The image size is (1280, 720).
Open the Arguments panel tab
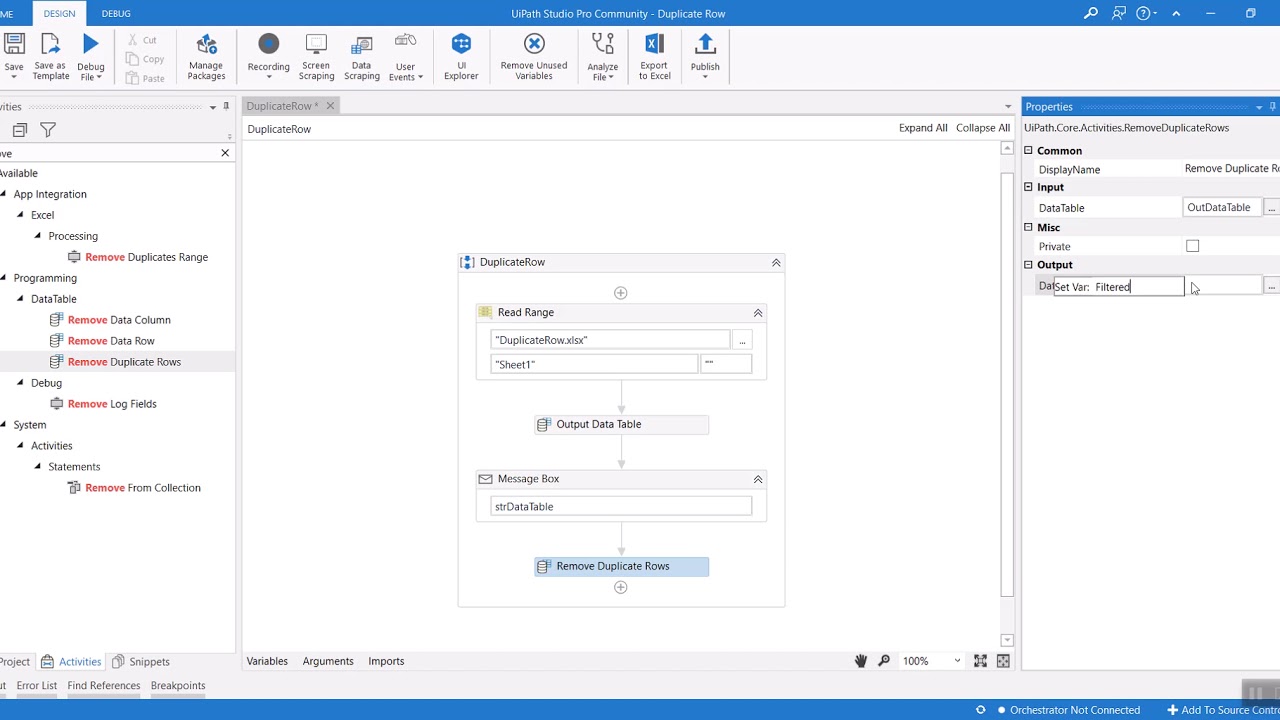328,661
